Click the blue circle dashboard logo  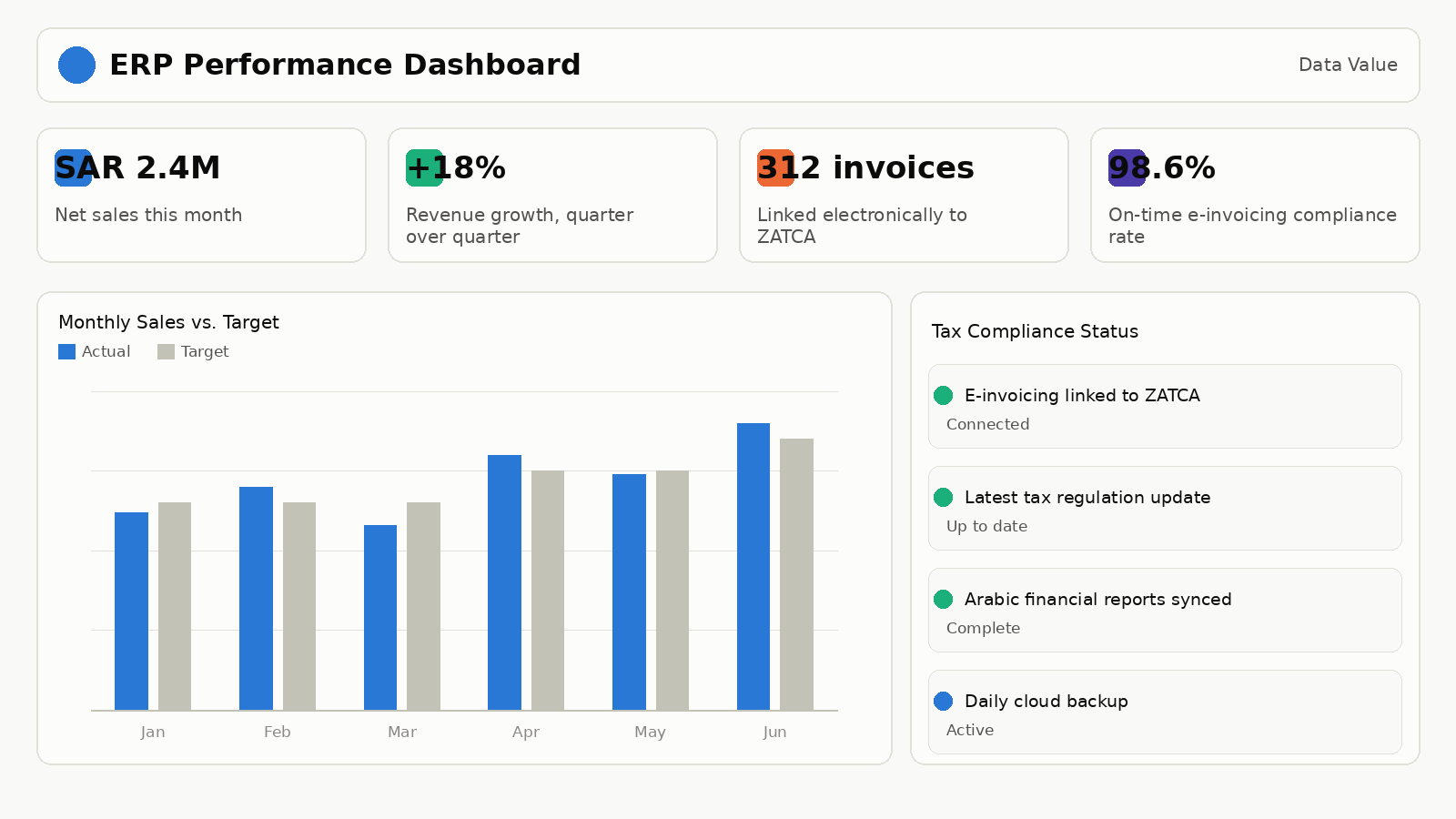click(x=76, y=65)
